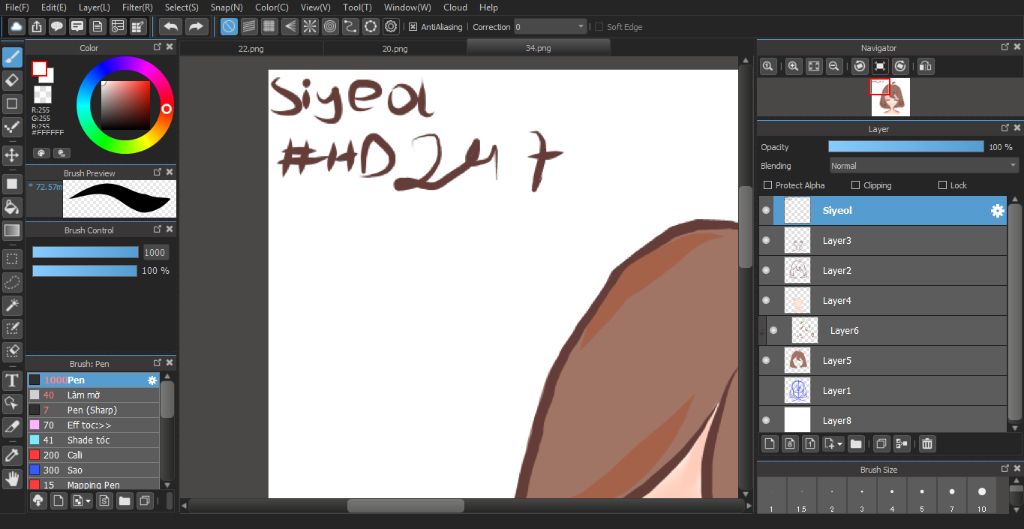
Task: Open add brush dropdown in Brush panel
Action: [87, 501]
